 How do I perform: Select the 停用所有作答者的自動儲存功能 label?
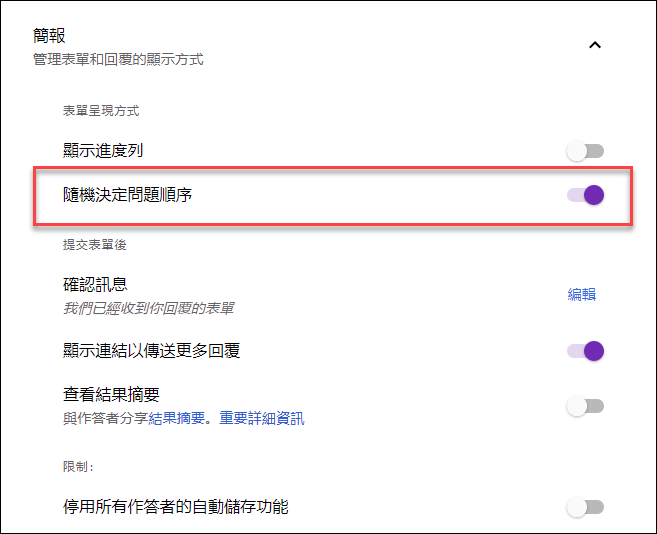(x=176, y=506)
